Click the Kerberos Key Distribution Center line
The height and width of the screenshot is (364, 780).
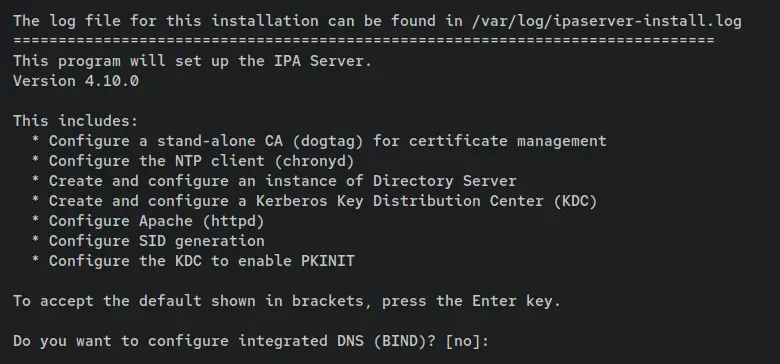tap(314, 201)
